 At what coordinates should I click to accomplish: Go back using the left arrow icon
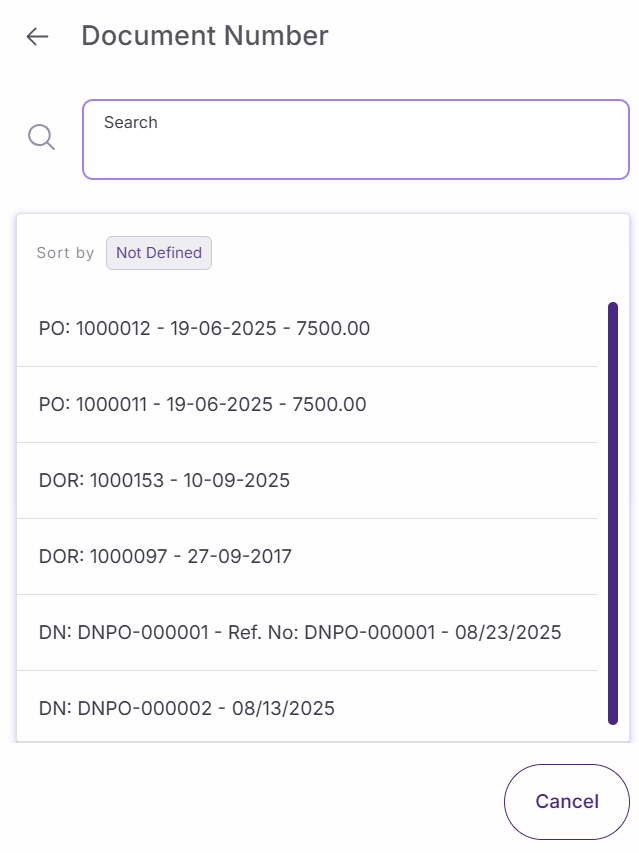click(x=37, y=37)
